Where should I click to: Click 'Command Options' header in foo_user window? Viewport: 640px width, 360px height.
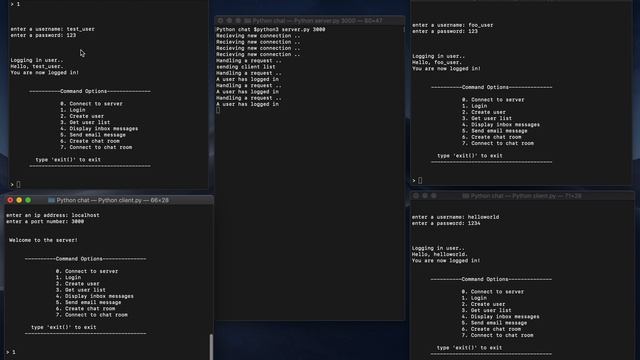(486, 87)
